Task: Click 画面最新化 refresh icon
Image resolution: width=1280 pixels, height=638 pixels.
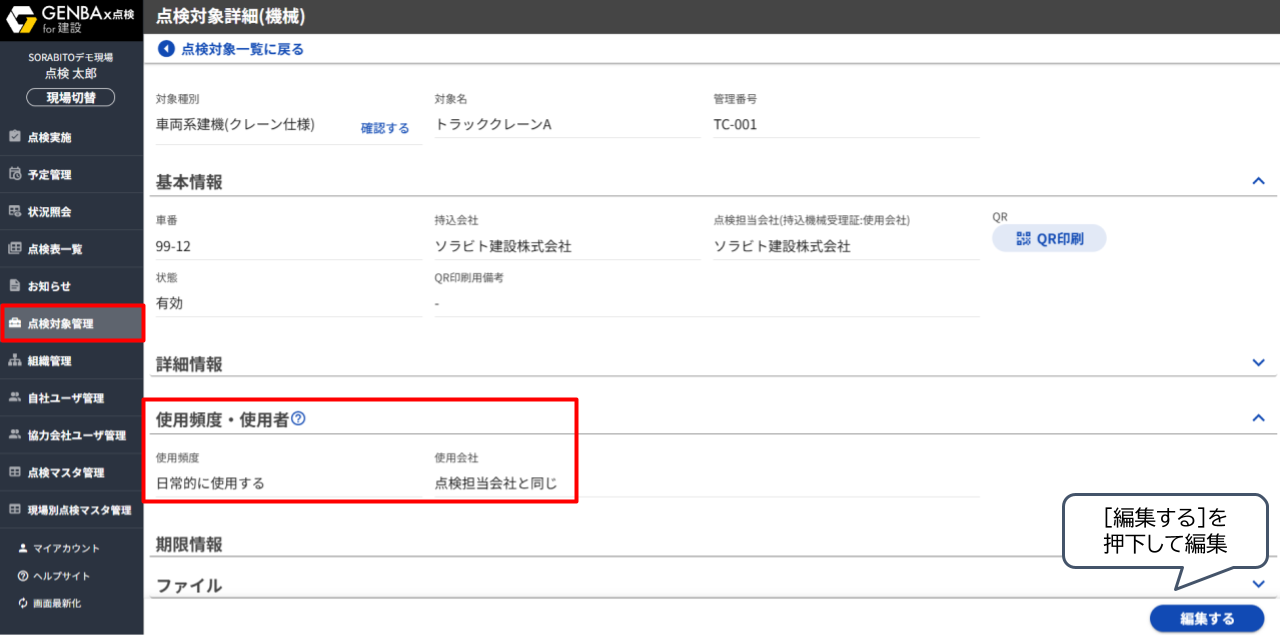Action: pos(23,603)
